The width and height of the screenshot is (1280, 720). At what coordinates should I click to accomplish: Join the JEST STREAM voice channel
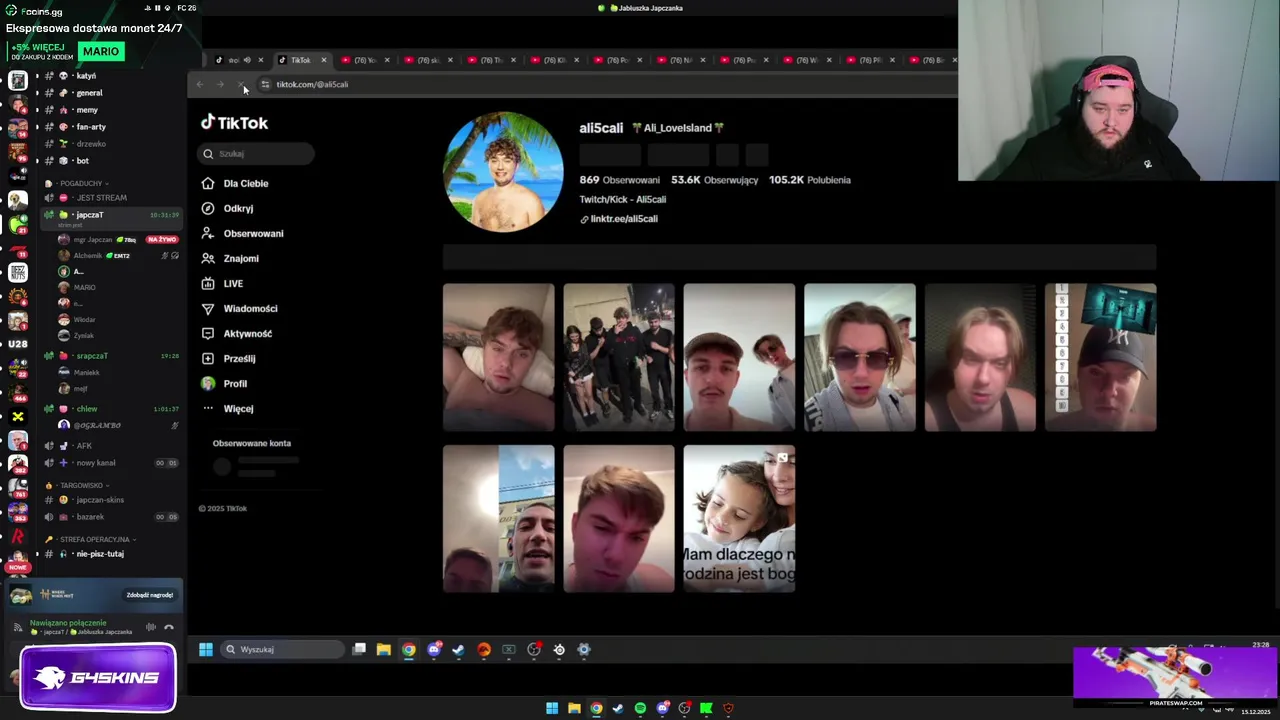[101, 198]
